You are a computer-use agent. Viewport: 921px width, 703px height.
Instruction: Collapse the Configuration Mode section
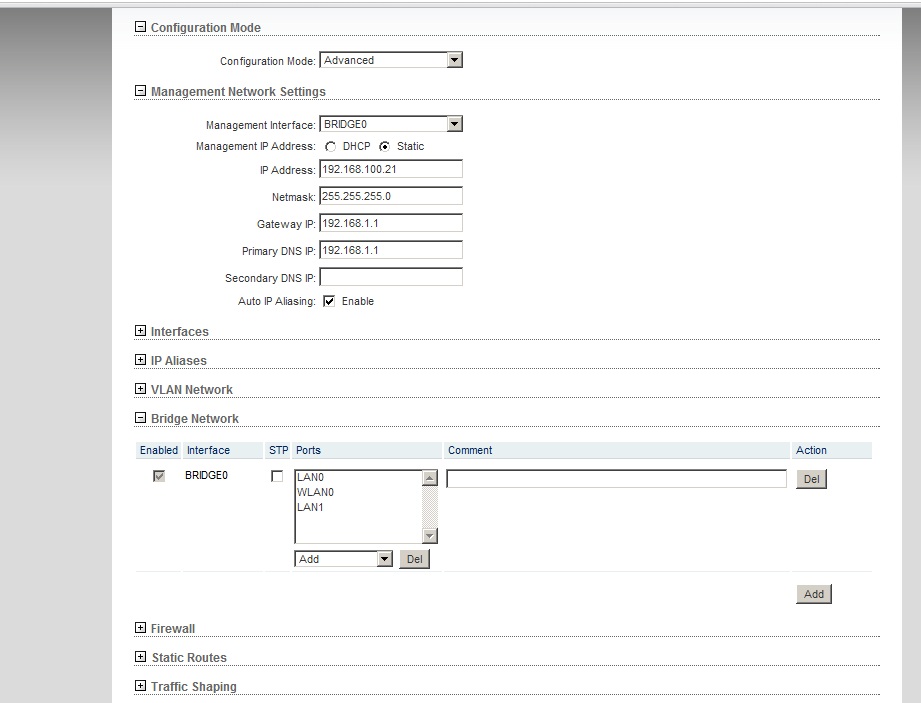140,28
